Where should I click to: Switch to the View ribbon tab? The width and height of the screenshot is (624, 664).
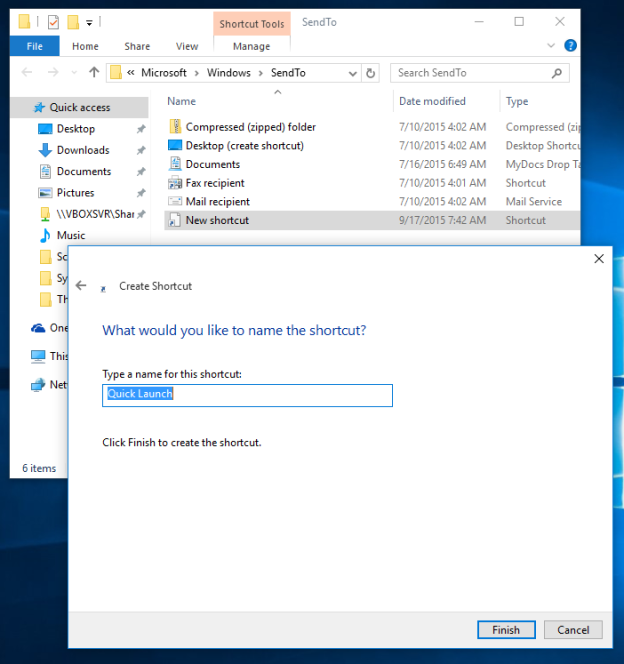coord(187,46)
